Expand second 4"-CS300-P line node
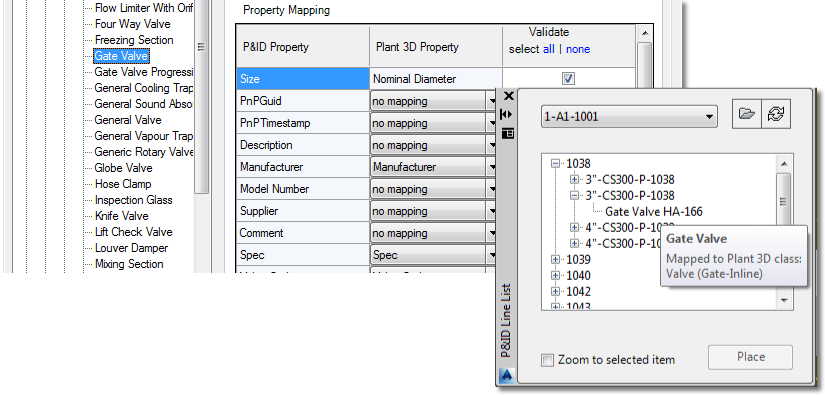825x396 pixels. coord(574,243)
